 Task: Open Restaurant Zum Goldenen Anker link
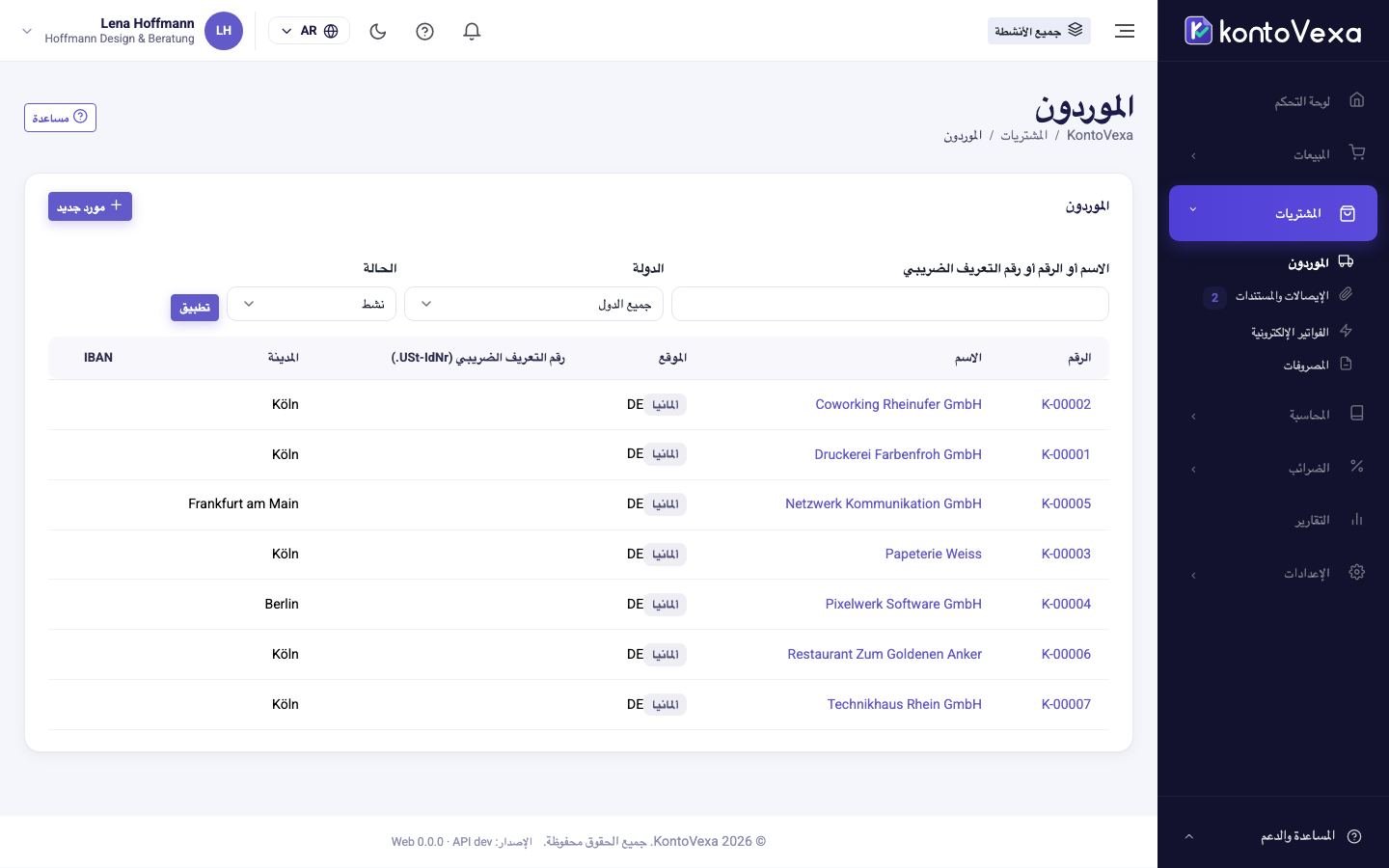[885, 654]
